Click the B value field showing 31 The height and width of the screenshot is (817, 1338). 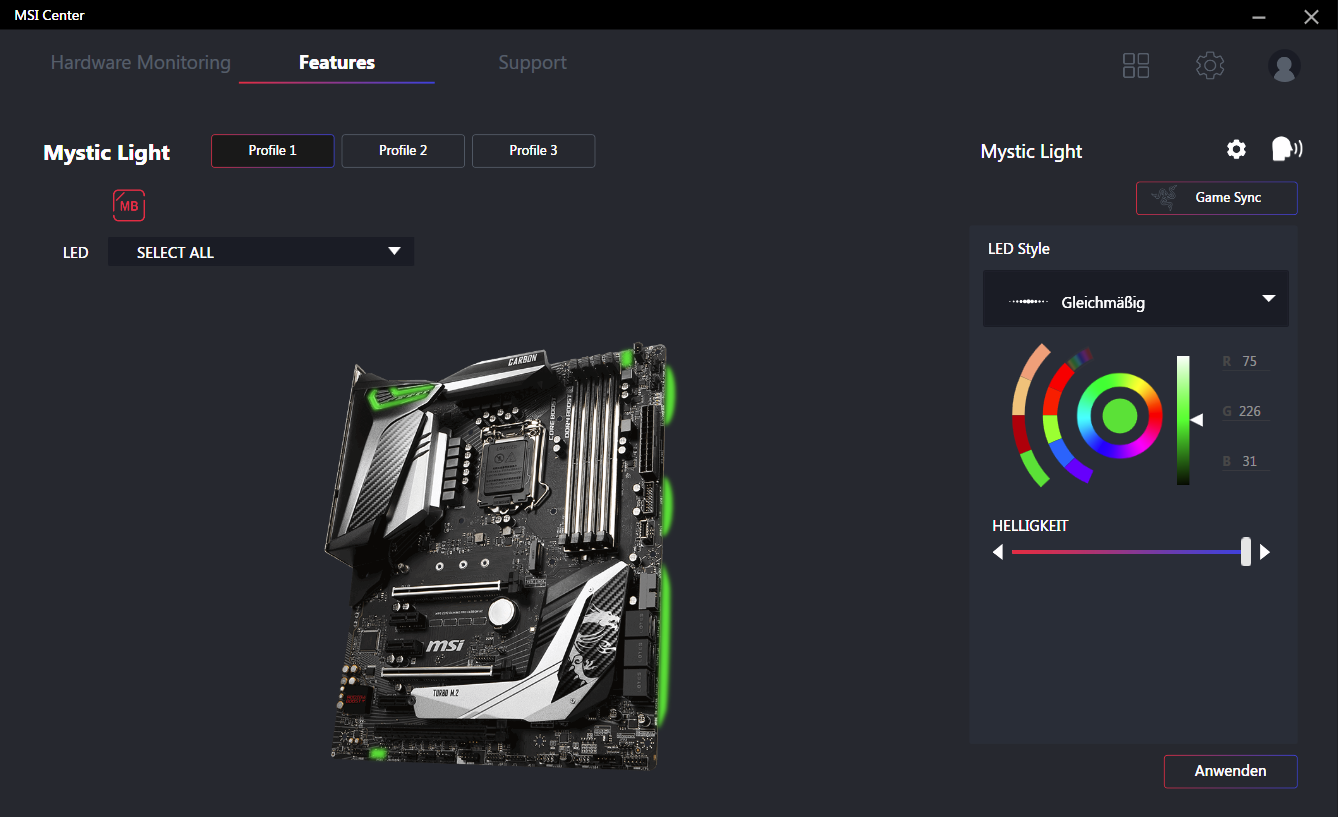pos(1246,461)
